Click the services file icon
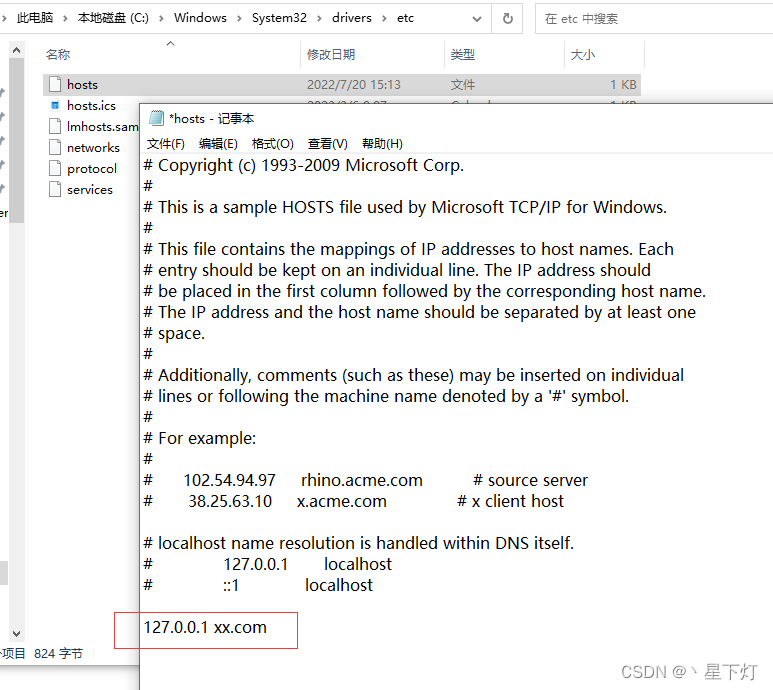 click(55, 189)
